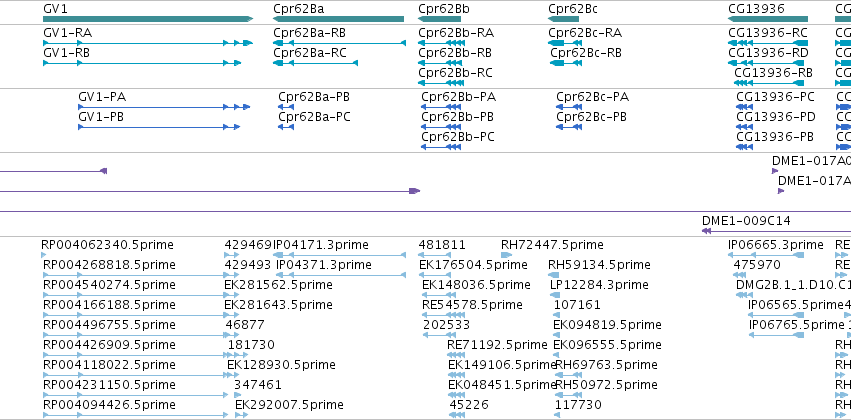Viewport: 851px width, 420px height.
Task: Open transcript Cpr62Bb-RC
Action: pyautogui.click(x=455, y=73)
